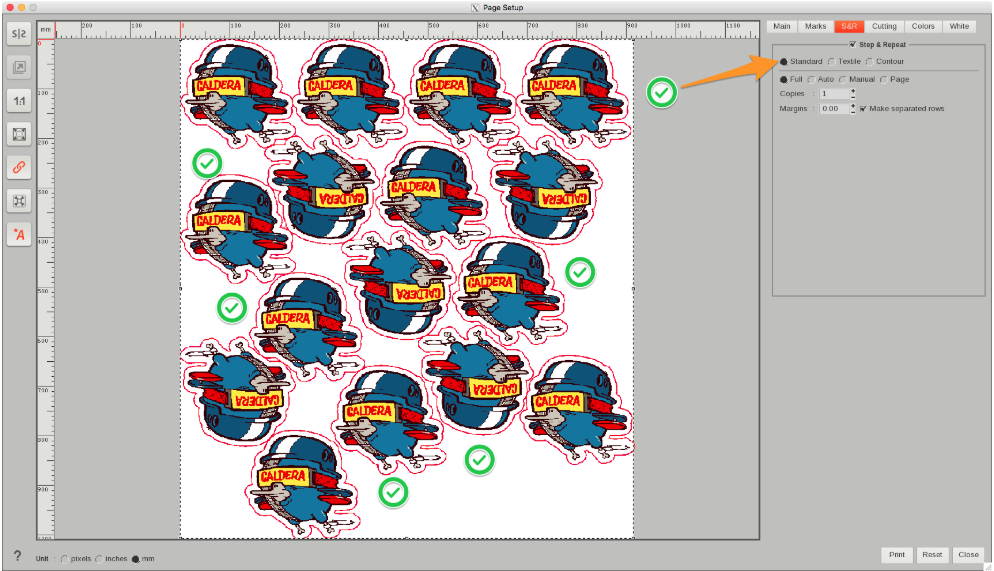Open help with the question mark icon
The image size is (994, 571).
point(17,556)
